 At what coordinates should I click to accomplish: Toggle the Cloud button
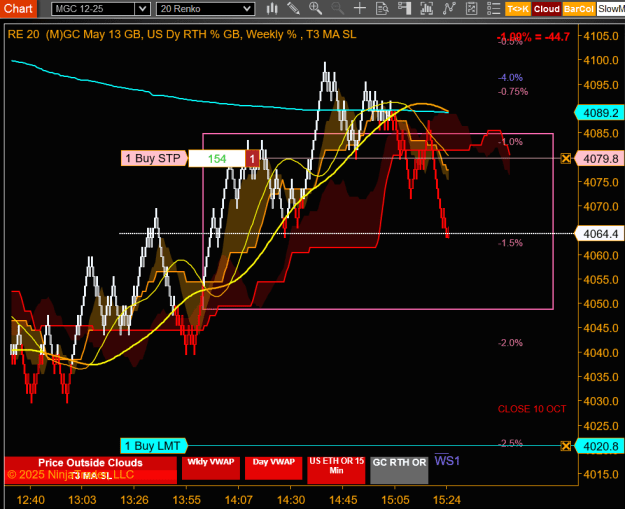(x=546, y=9)
